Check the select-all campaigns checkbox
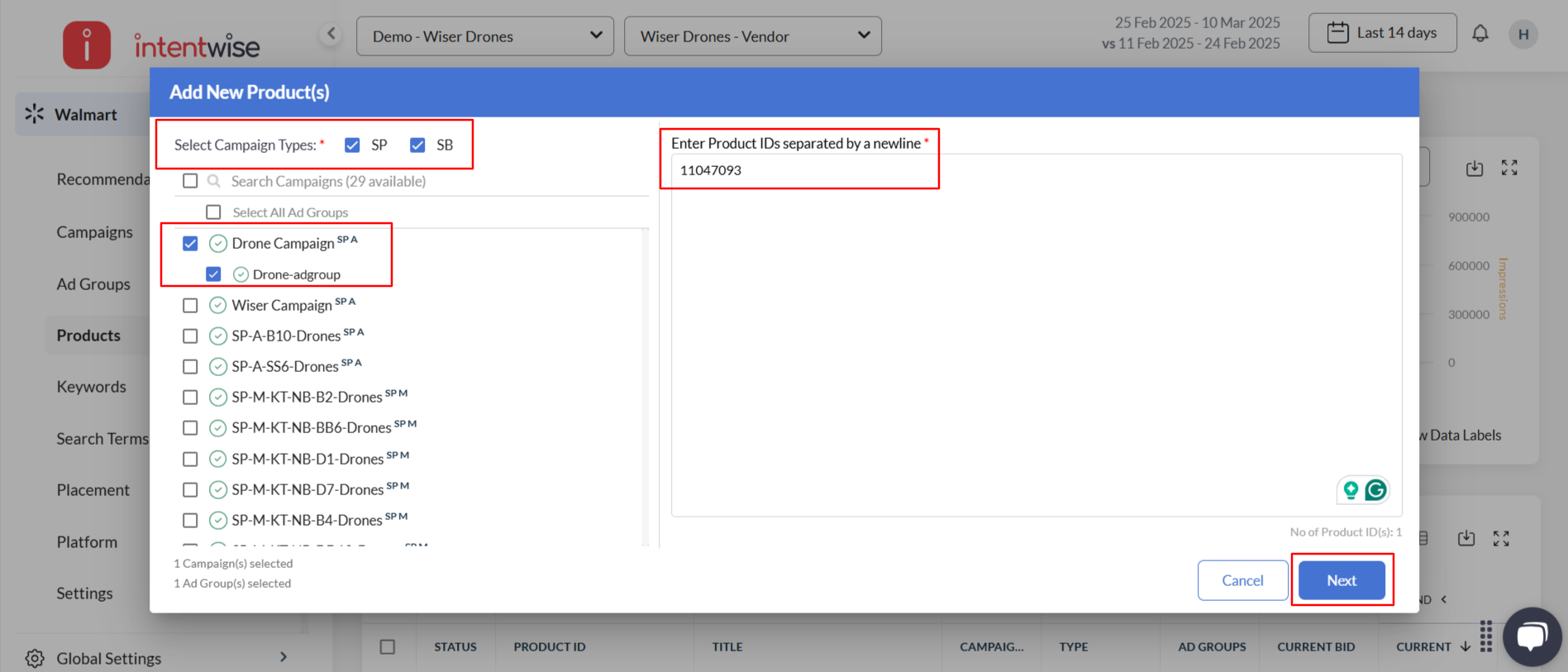 190,180
